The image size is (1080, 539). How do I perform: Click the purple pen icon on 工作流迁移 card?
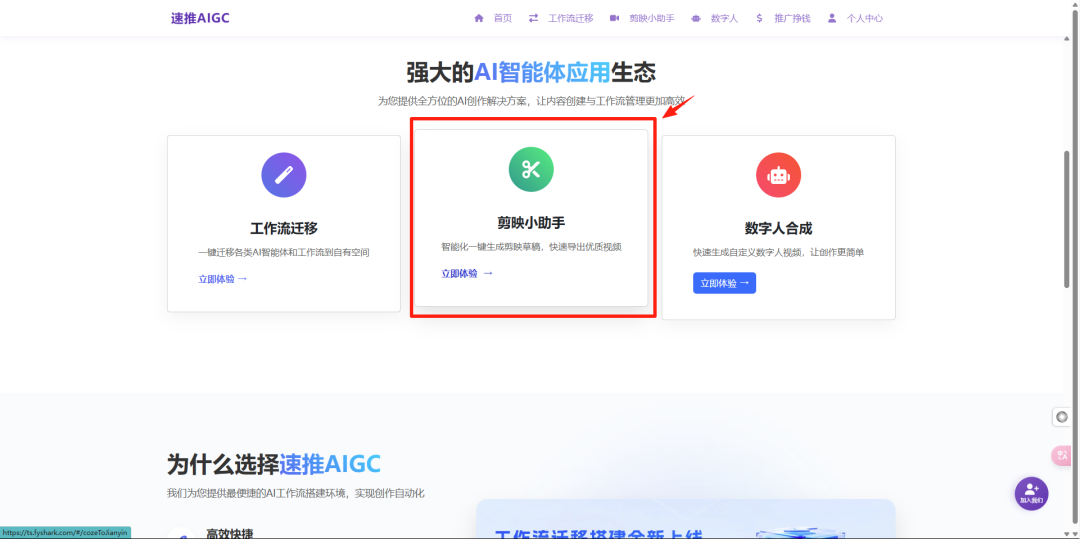click(284, 175)
